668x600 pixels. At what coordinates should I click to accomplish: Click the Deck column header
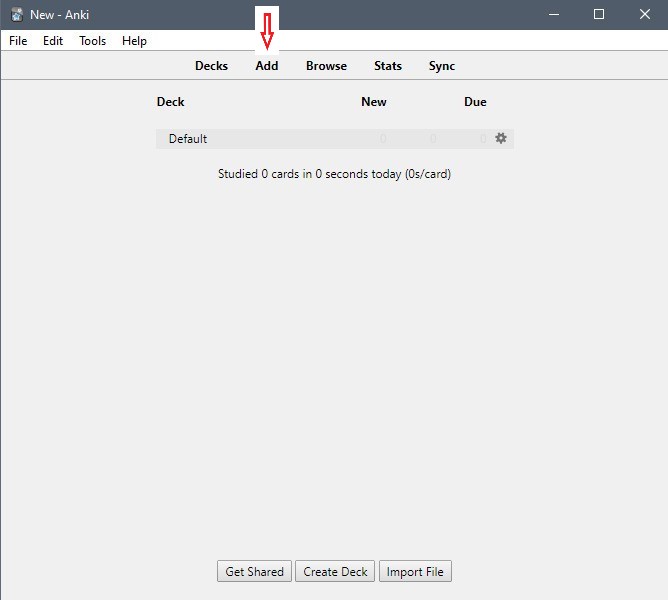coord(170,102)
